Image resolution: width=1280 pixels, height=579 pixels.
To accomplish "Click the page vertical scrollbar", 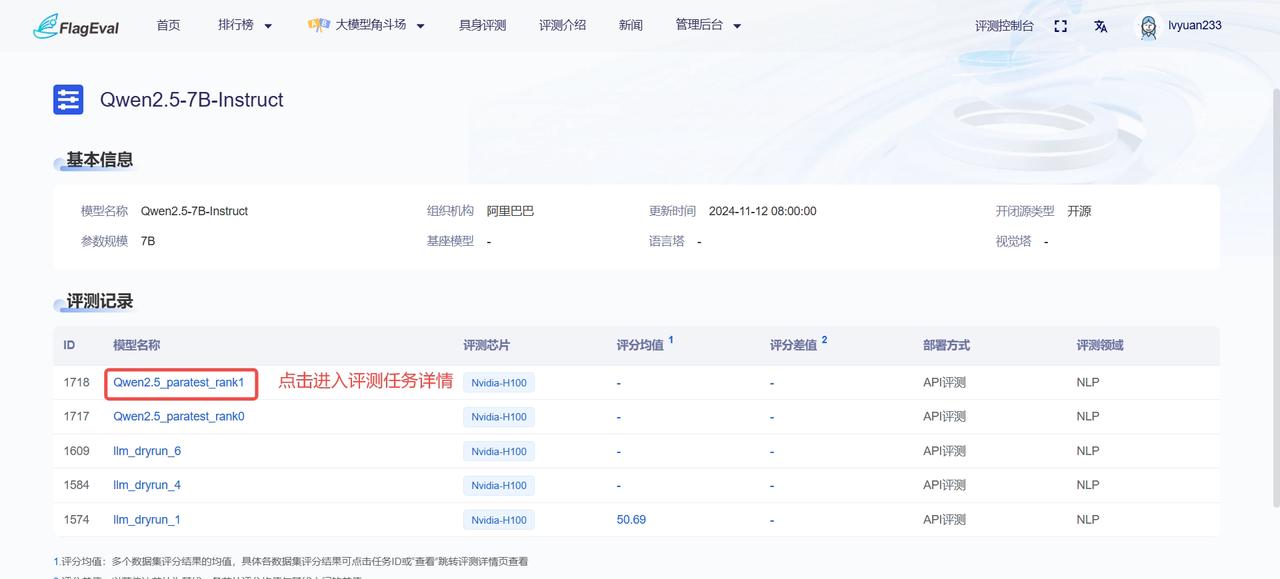I will point(1274,300).
